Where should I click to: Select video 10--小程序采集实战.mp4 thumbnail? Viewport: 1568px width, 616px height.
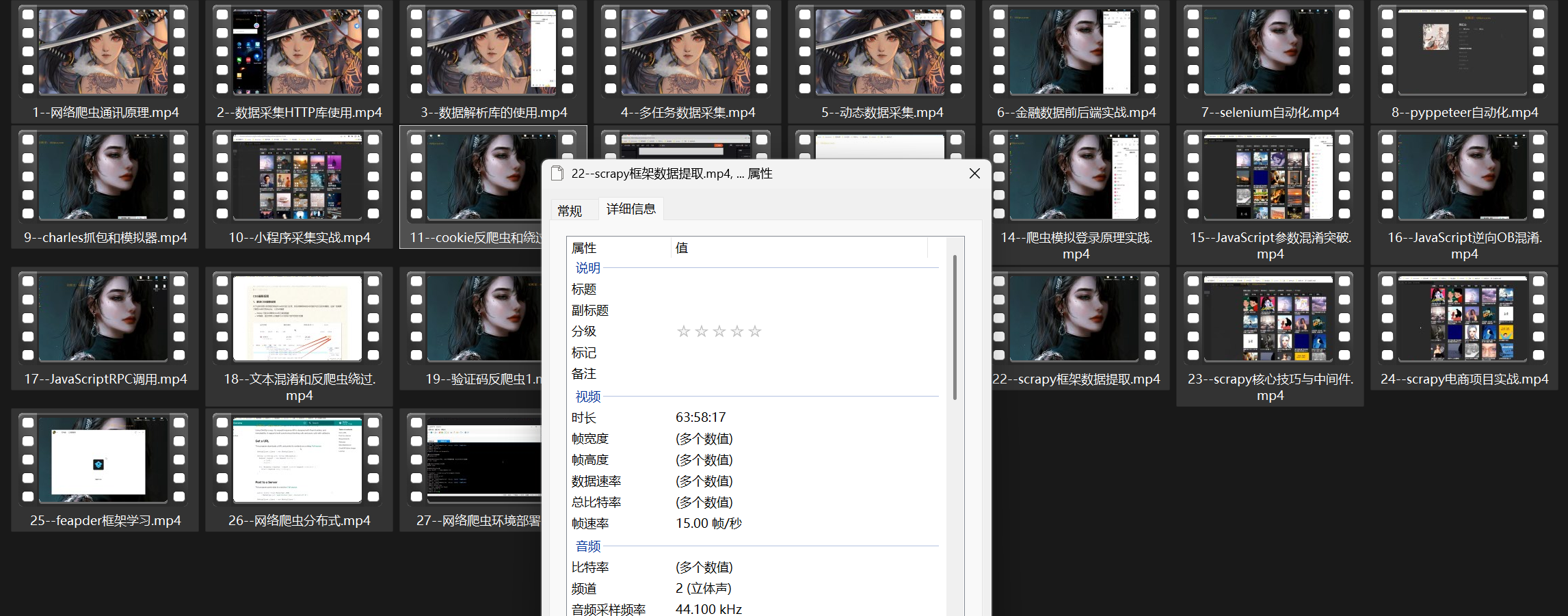[297, 176]
